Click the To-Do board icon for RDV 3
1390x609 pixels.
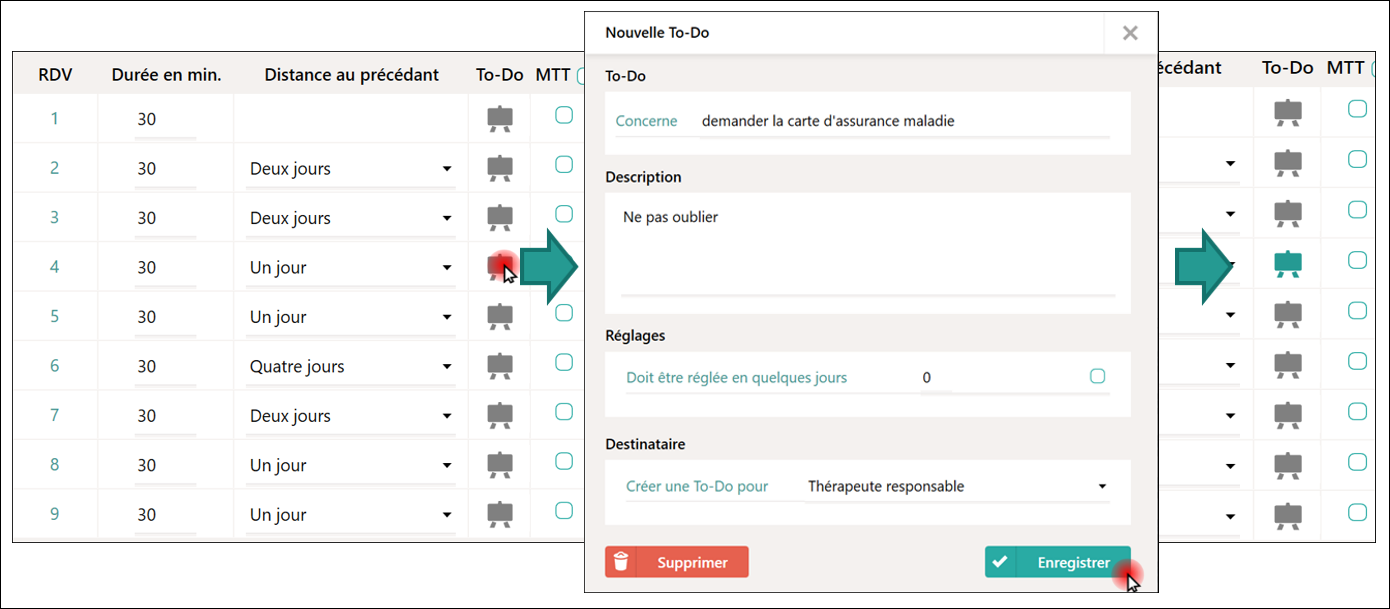[x=499, y=218]
